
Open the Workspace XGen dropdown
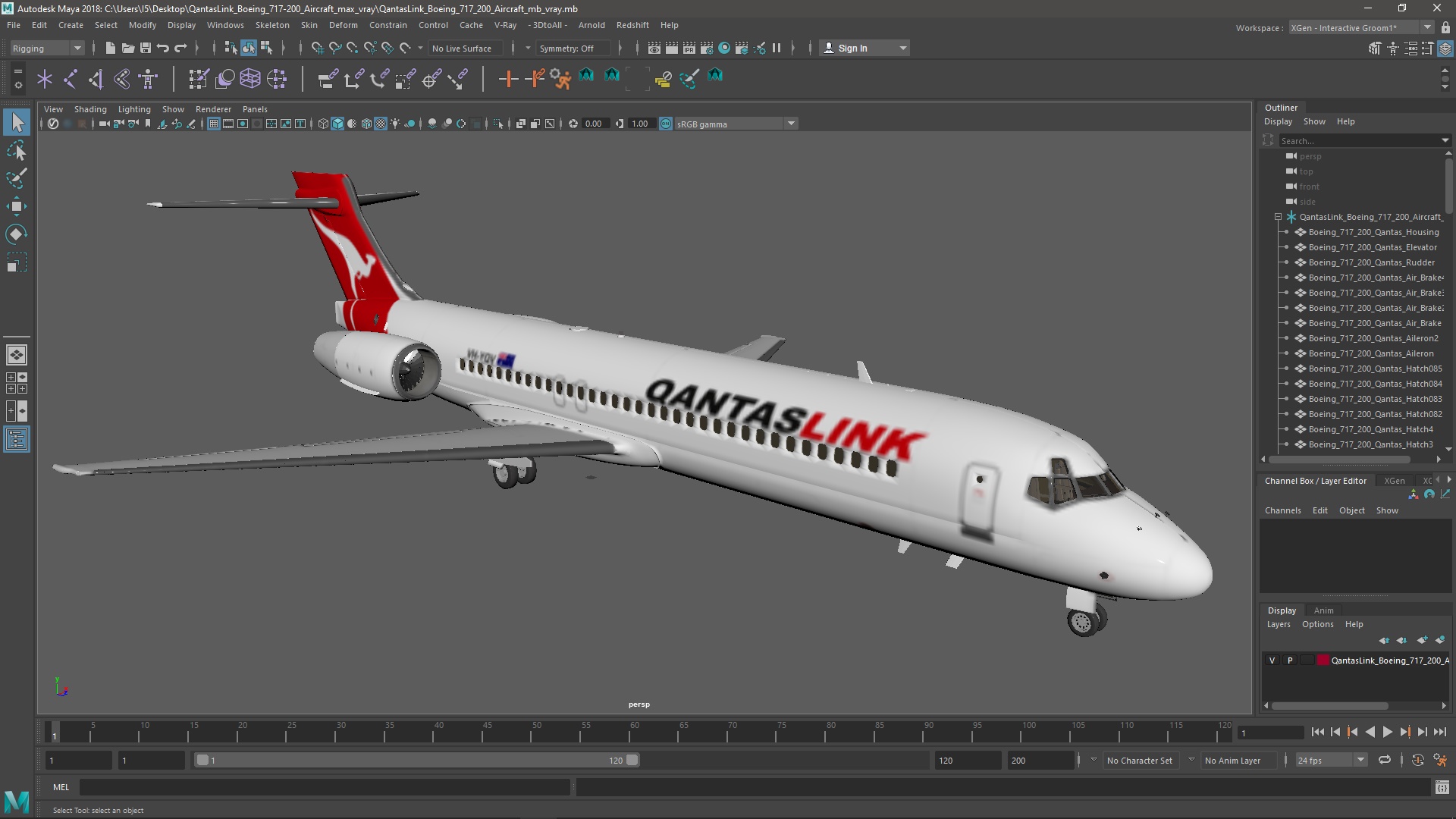click(x=1361, y=28)
